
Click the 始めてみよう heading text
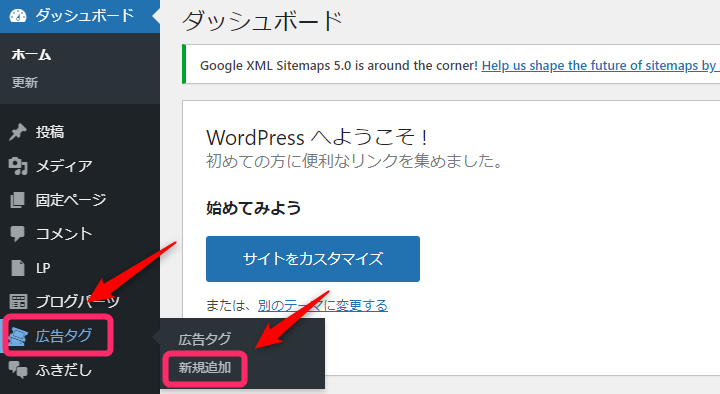(253, 208)
